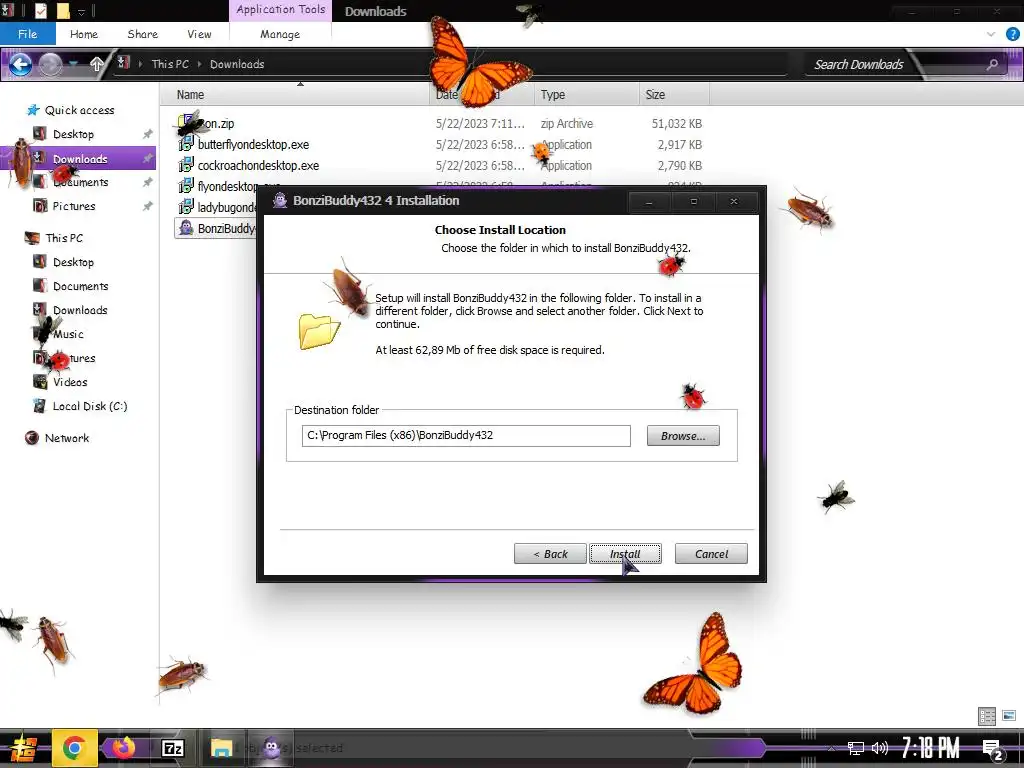Open File Explorer taskbar icon
The image size is (1024, 768).
pos(221,748)
